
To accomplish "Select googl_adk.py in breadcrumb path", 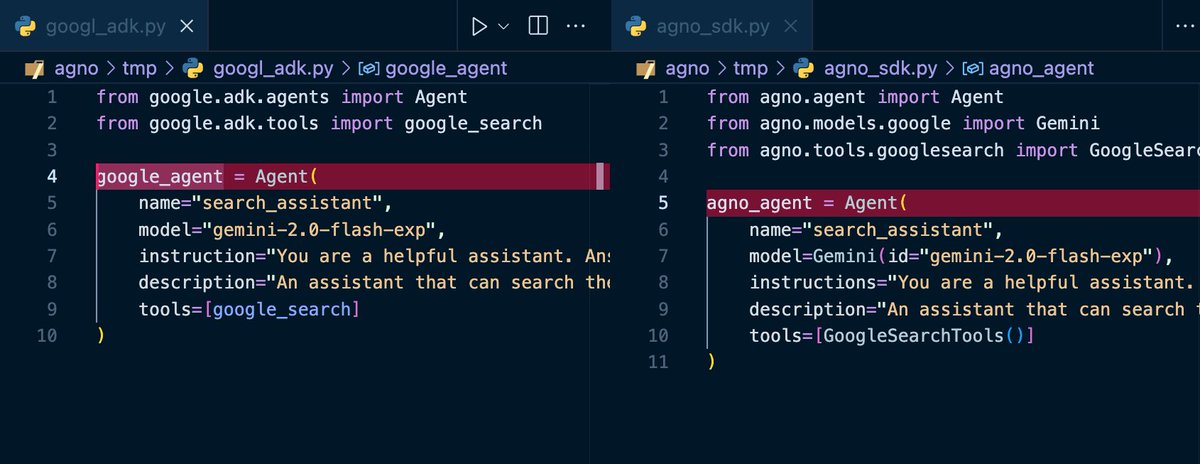I will coord(275,69).
